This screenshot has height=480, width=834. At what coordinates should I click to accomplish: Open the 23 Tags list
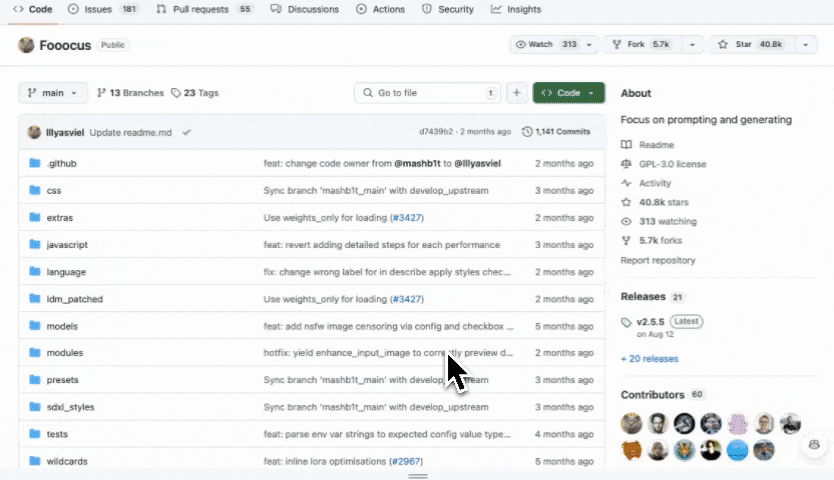[x=194, y=93]
